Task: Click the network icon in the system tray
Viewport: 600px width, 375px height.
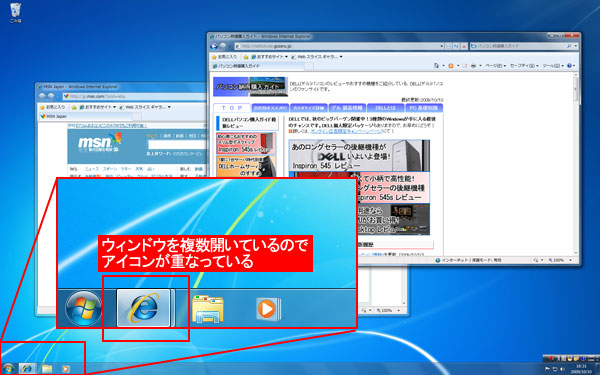Action: pos(554,369)
